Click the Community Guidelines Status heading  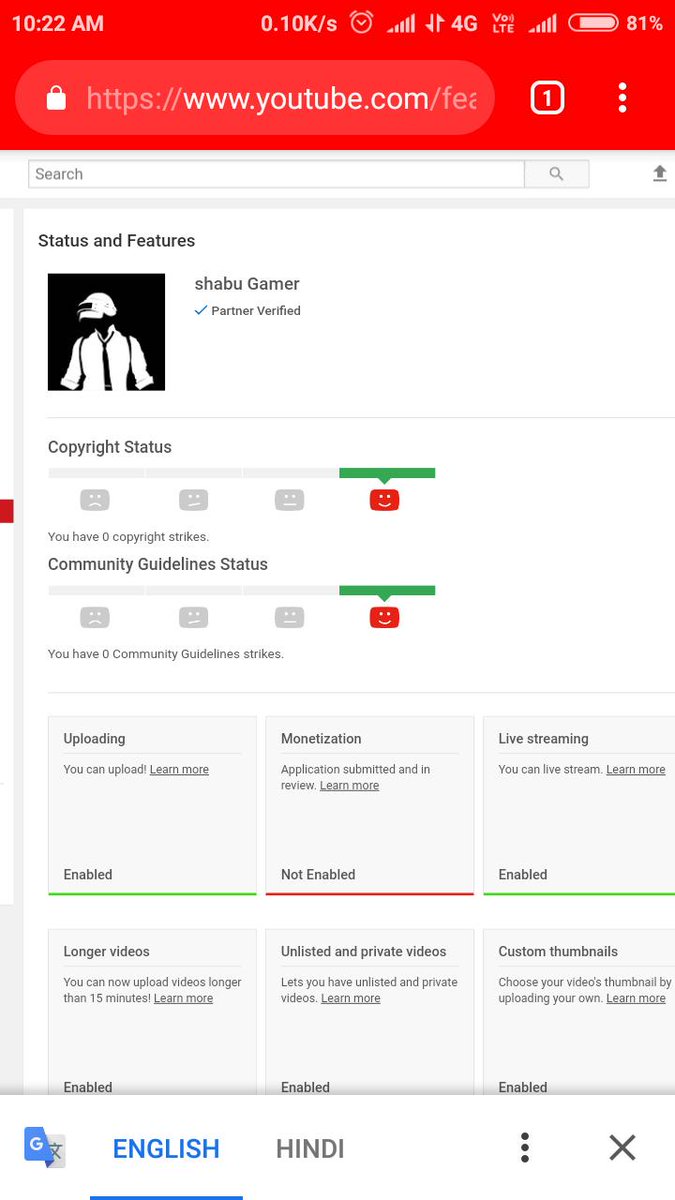point(158,564)
